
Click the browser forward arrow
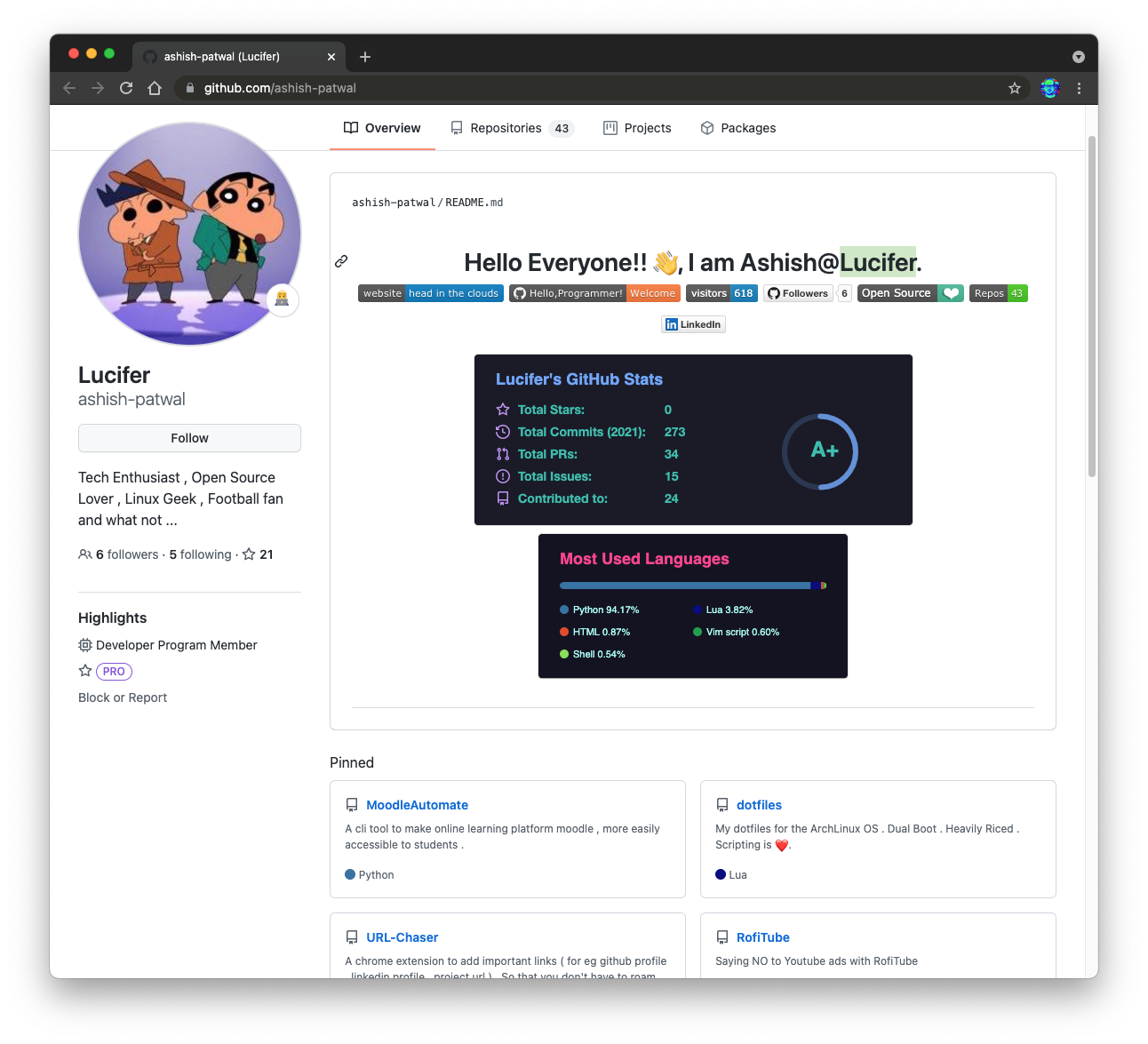[98, 88]
